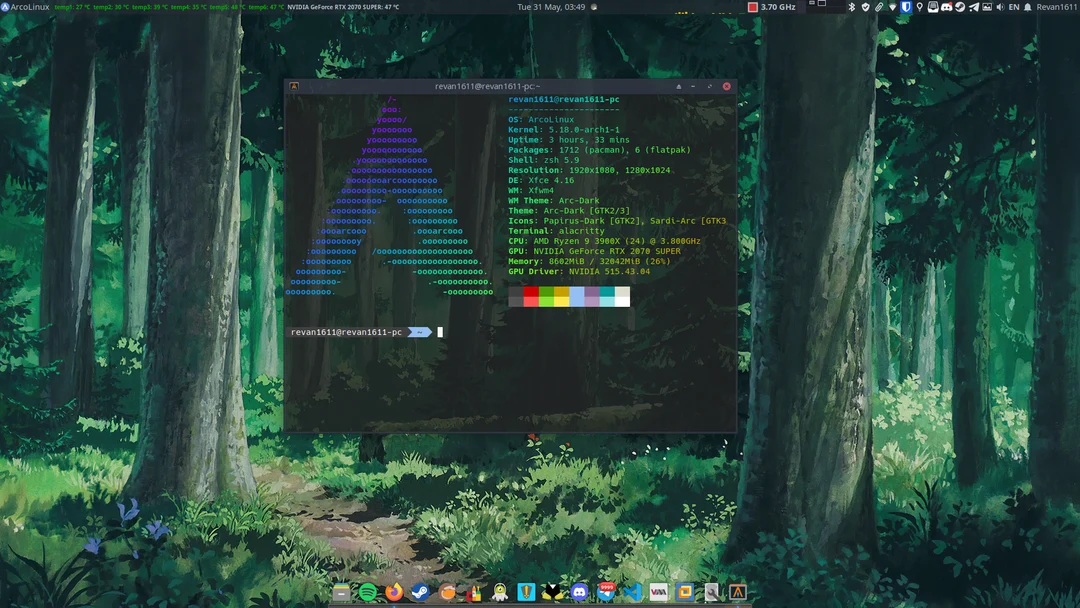Open Spotify from the dock
This screenshot has height=608, width=1080.
click(367, 592)
